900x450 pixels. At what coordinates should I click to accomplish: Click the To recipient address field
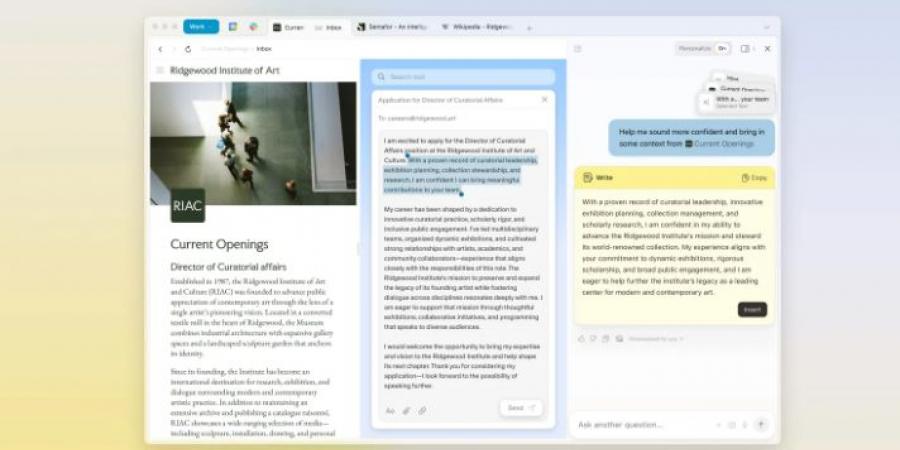click(x=417, y=118)
